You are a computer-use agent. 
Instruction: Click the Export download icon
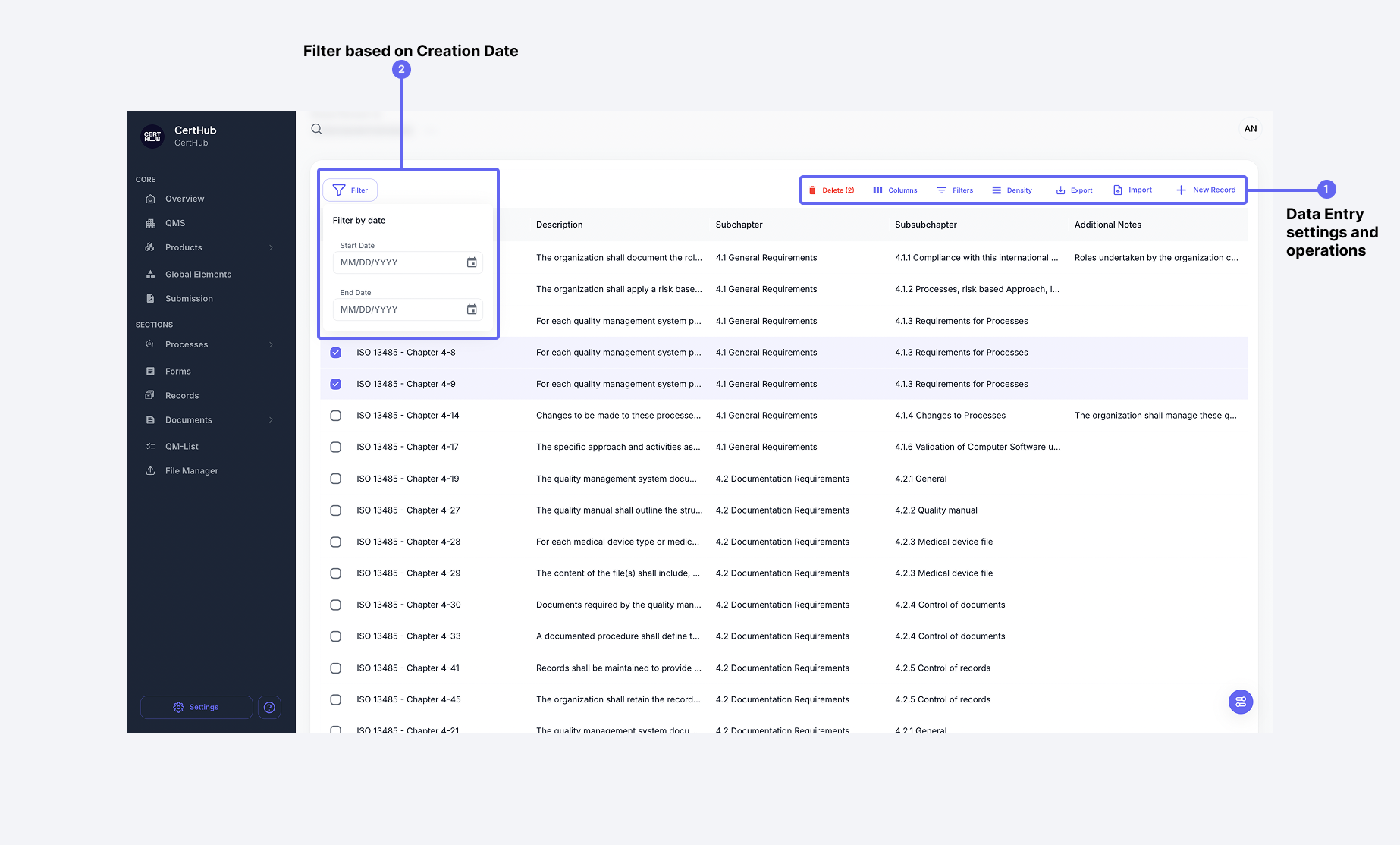coord(1060,190)
